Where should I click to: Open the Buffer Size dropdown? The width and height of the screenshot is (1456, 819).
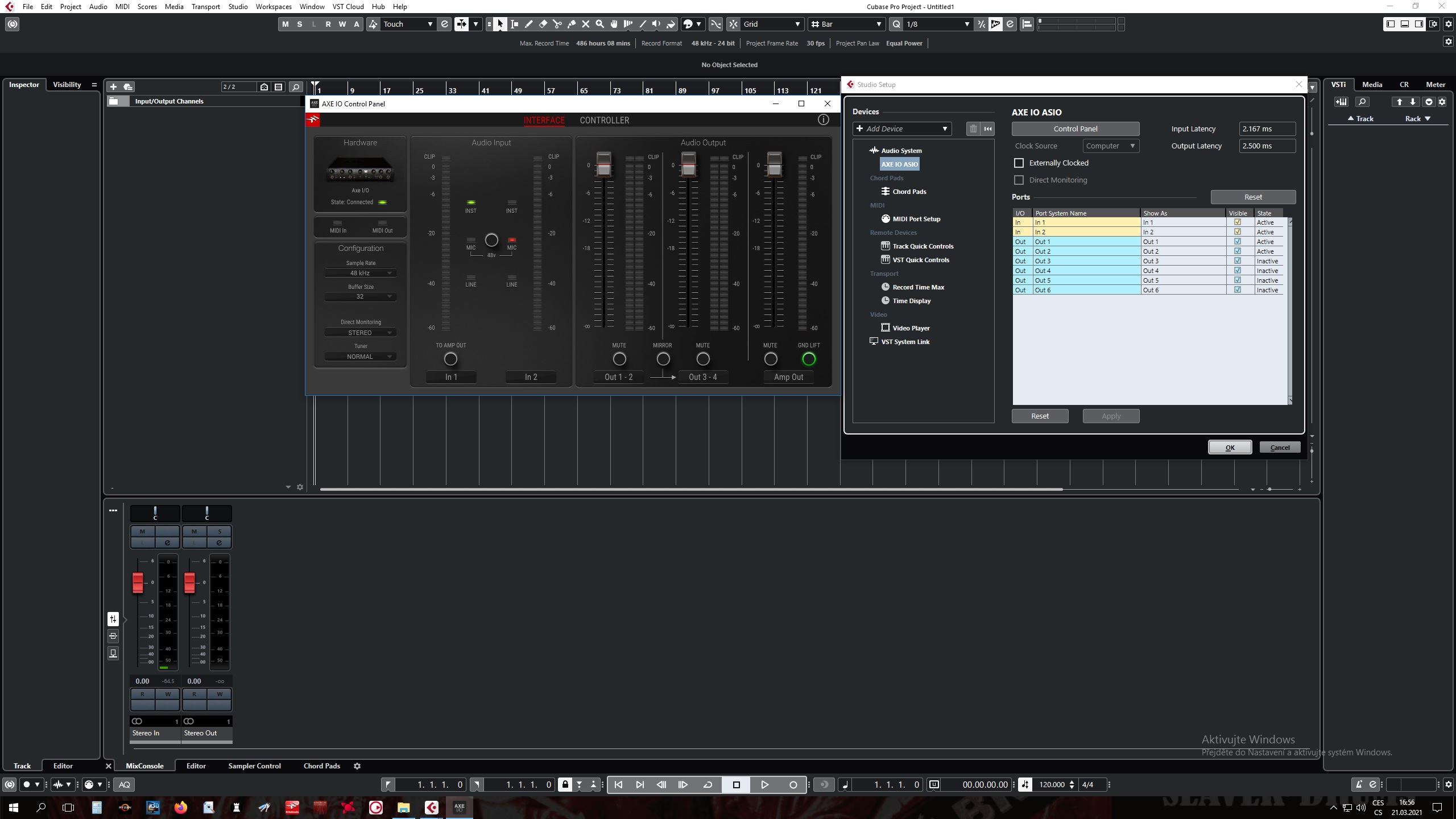pyautogui.click(x=360, y=297)
